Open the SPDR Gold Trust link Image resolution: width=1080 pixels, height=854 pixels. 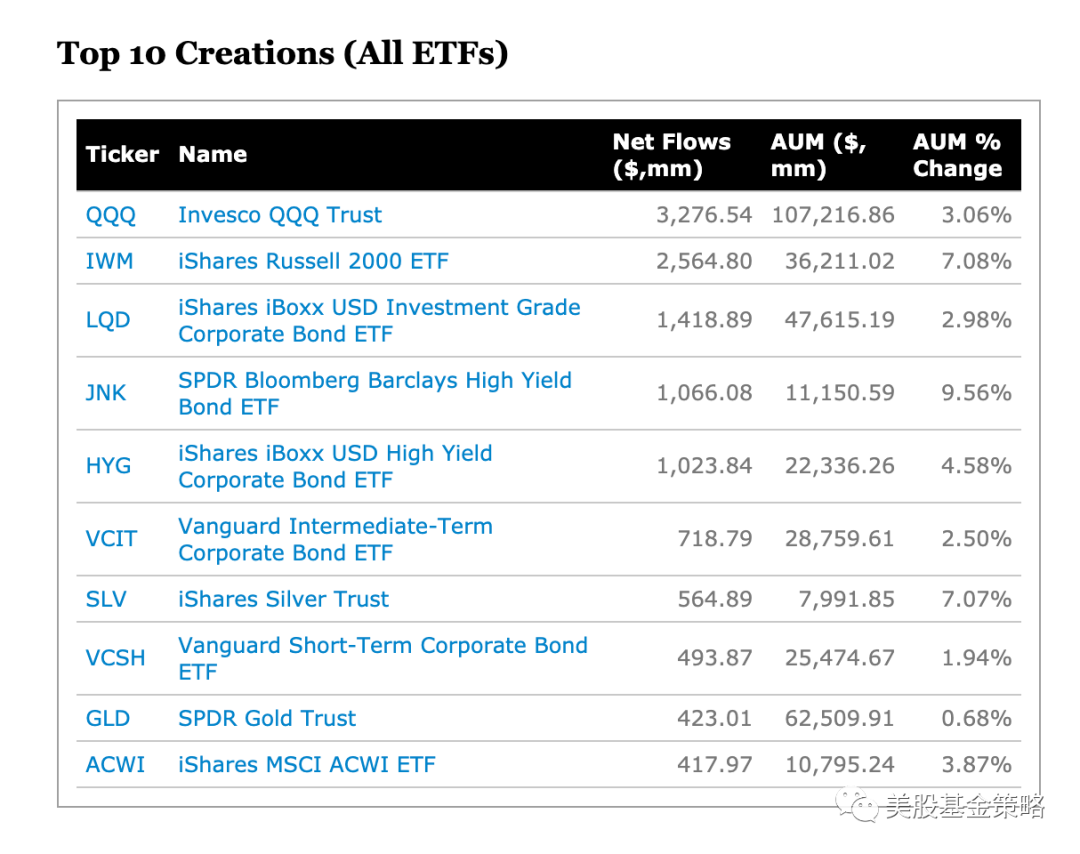coord(267,719)
